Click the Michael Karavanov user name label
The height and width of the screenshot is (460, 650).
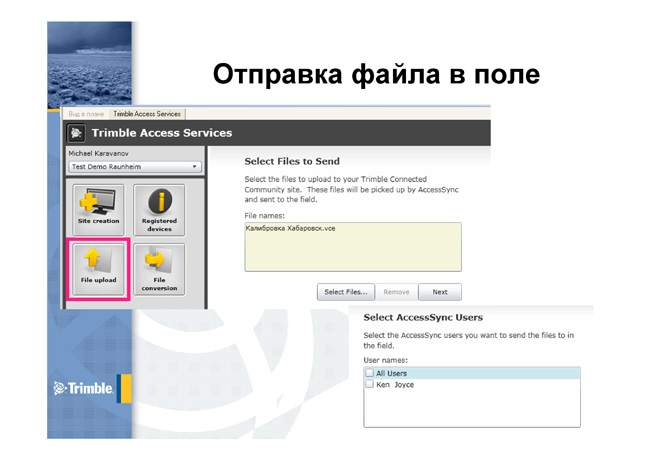click(99, 153)
